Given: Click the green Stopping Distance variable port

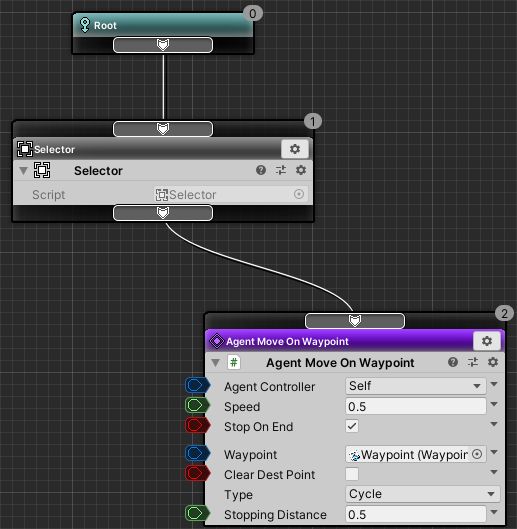Looking at the screenshot, I should pos(197,513).
